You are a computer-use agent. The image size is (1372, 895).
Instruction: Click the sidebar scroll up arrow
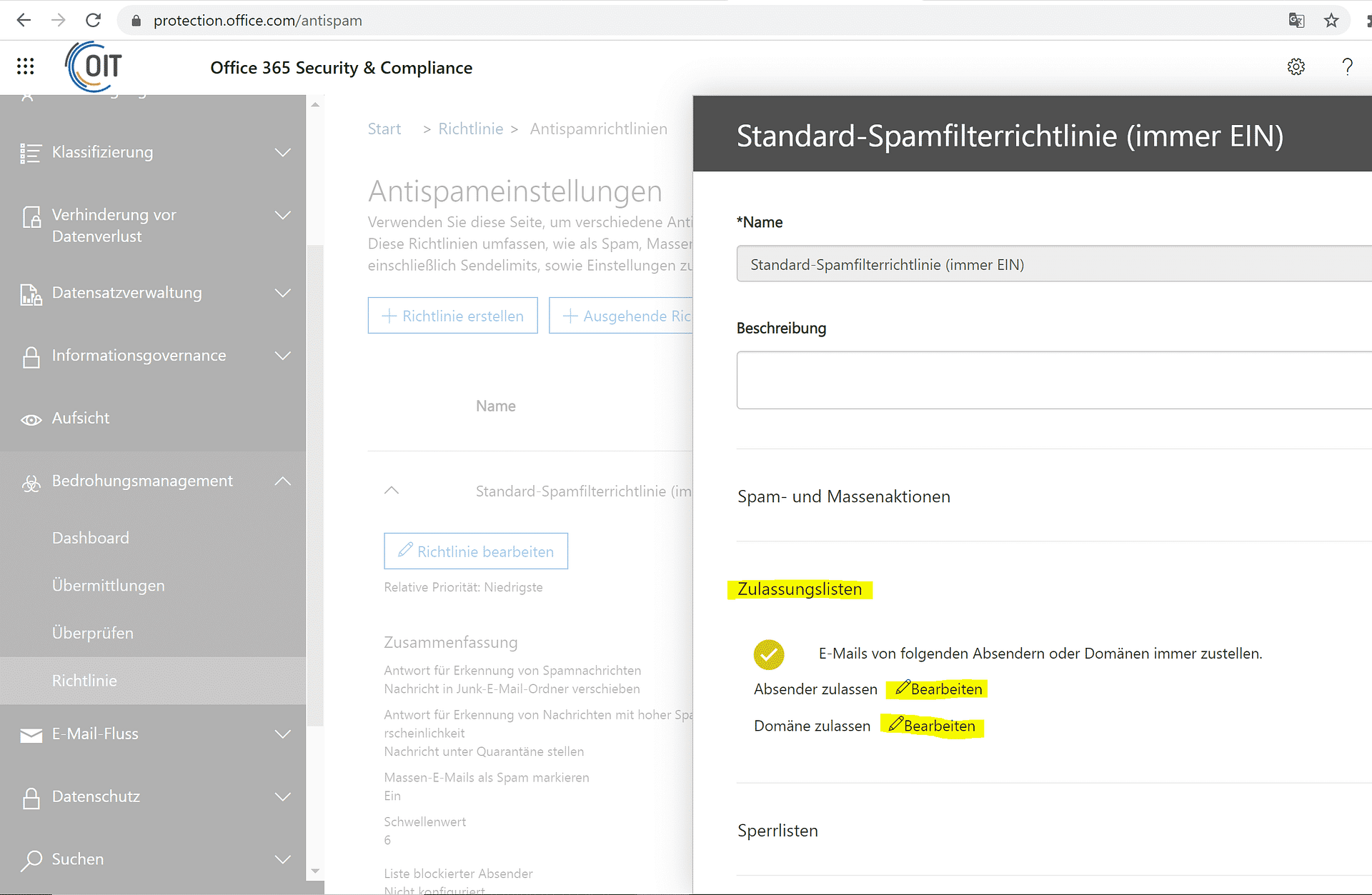pos(315,105)
